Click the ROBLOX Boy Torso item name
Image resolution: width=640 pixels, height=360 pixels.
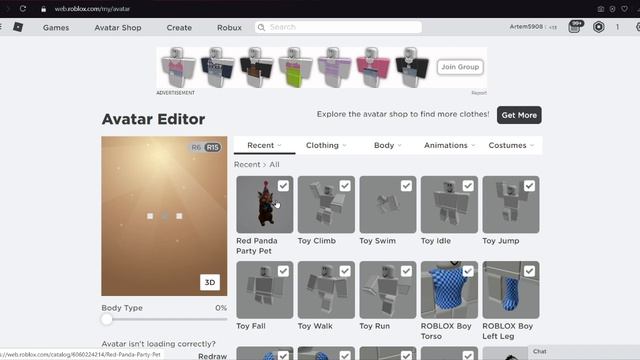446,331
